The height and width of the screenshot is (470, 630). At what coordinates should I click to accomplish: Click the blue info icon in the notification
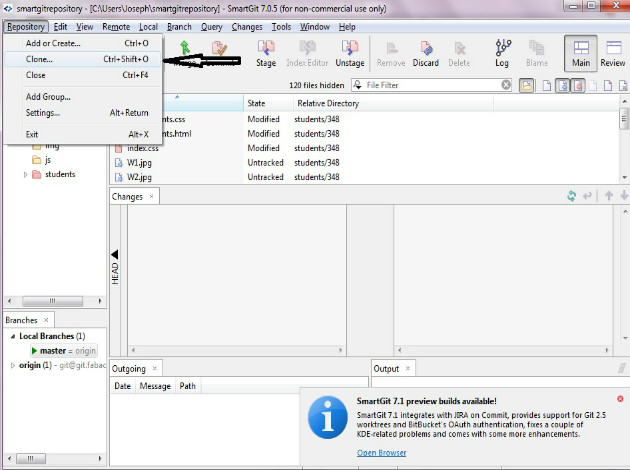tap(327, 417)
